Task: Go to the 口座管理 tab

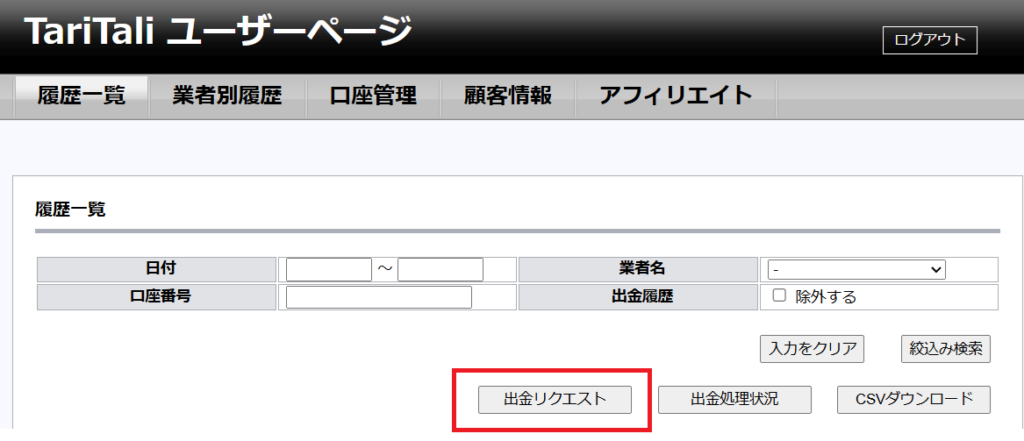Action: [373, 97]
